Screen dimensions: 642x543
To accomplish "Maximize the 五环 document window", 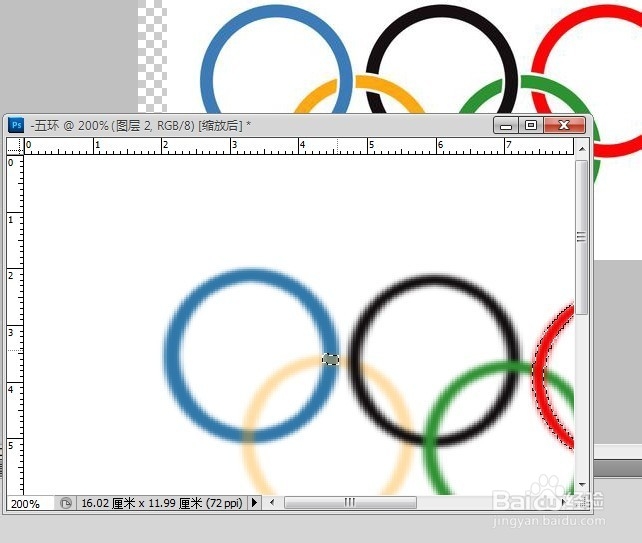I will coord(531,125).
